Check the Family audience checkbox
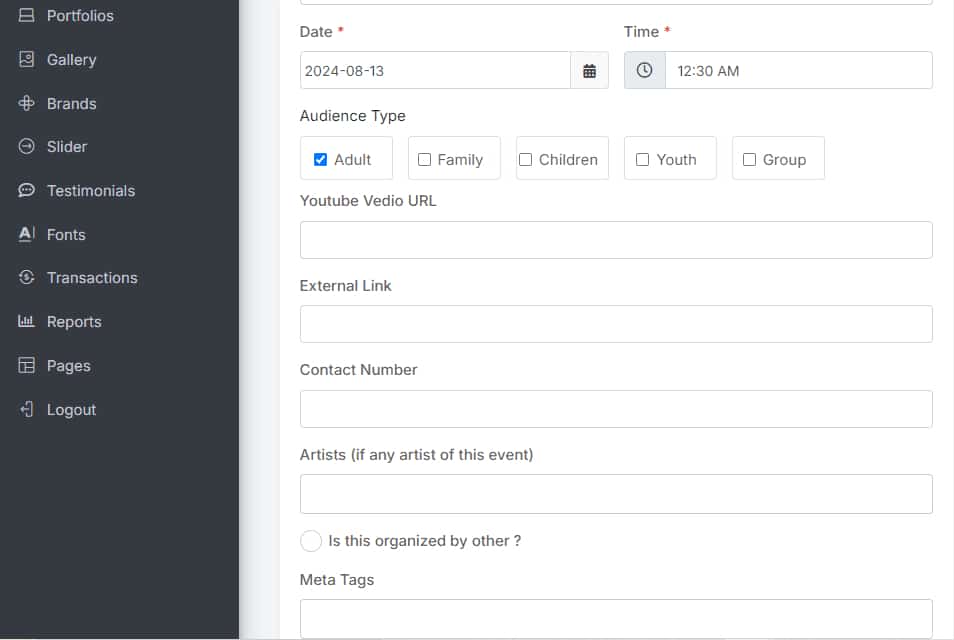Image resolution: width=954 pixels, height=640 pixels. click(424, 159)
